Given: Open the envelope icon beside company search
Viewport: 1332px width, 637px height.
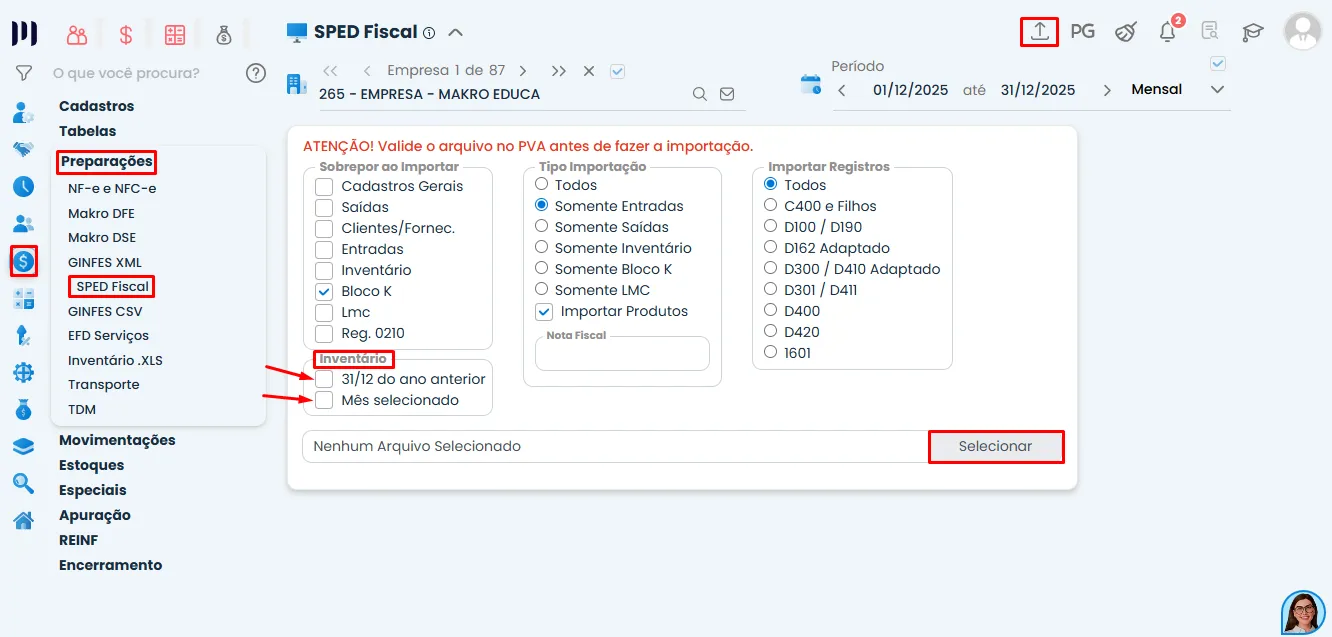Looking at the screenshot, I should [727, 93].
